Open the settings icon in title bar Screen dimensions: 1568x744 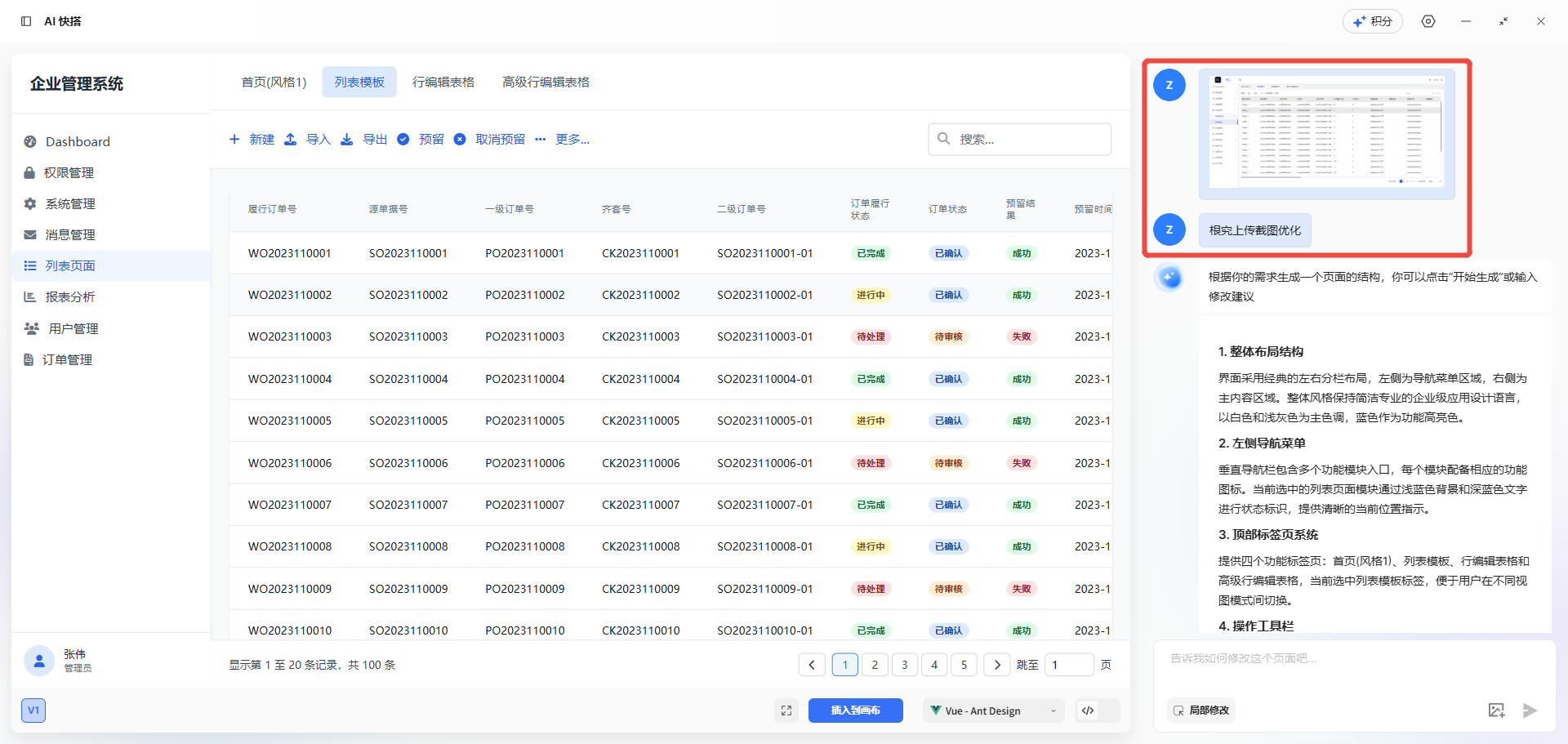pyautogui.click(x=1428, y=21)
